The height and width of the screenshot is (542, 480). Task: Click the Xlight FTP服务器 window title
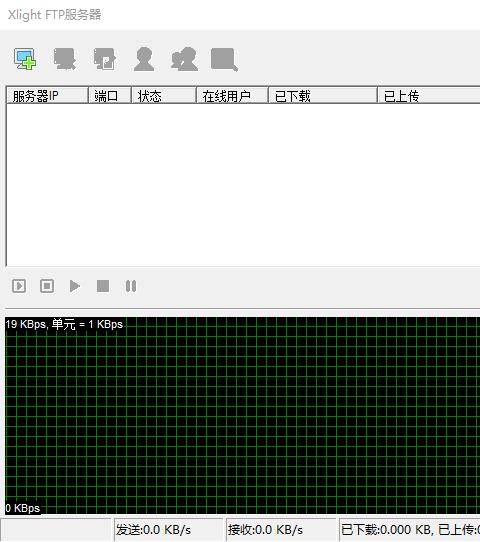pyautogui.click(x=55, y=15)
